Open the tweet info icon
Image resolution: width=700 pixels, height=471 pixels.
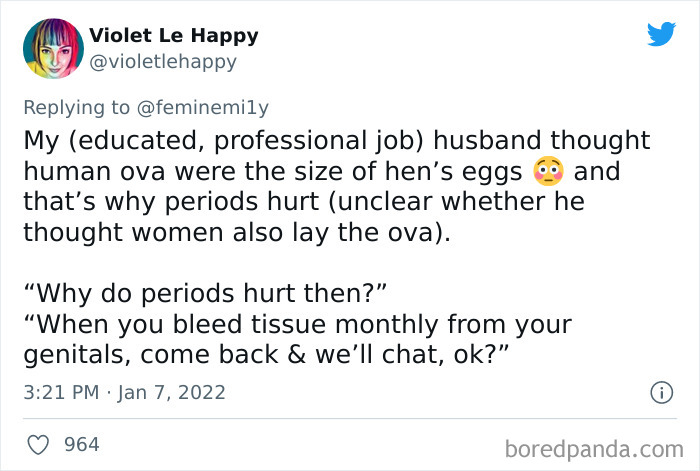660,393
